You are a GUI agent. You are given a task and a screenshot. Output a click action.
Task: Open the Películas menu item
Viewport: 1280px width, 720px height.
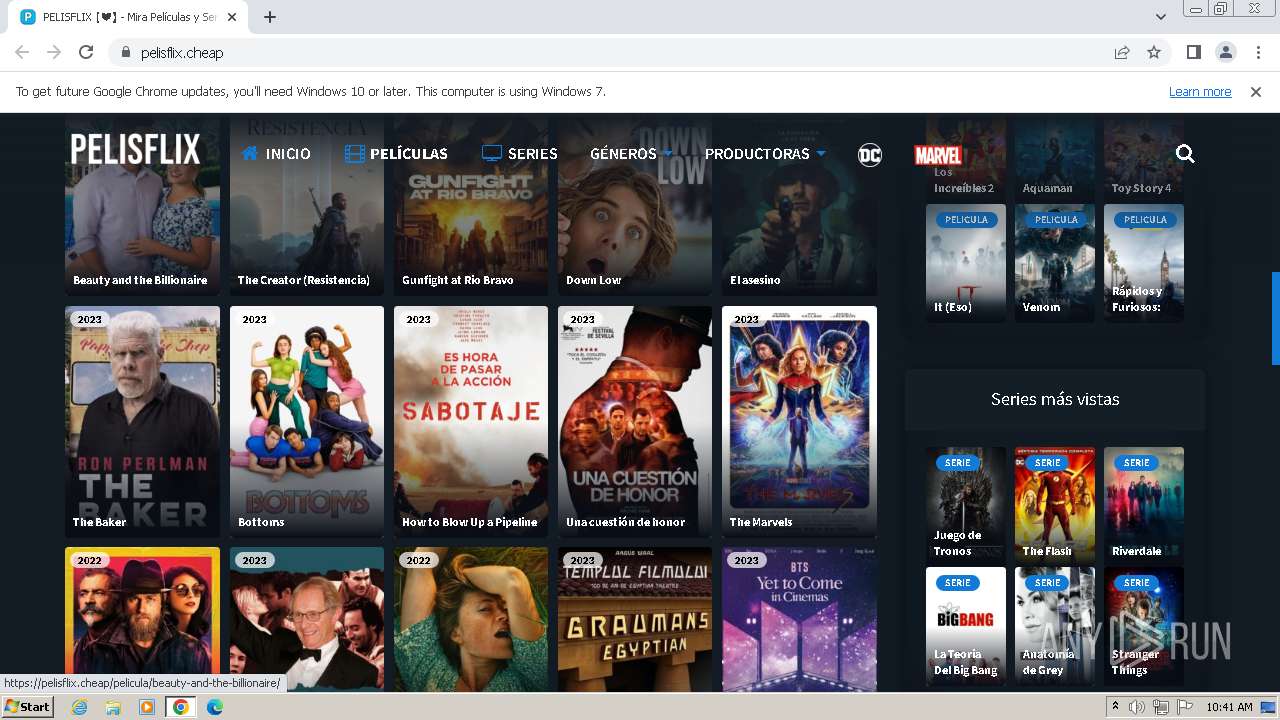coord(396,154)
